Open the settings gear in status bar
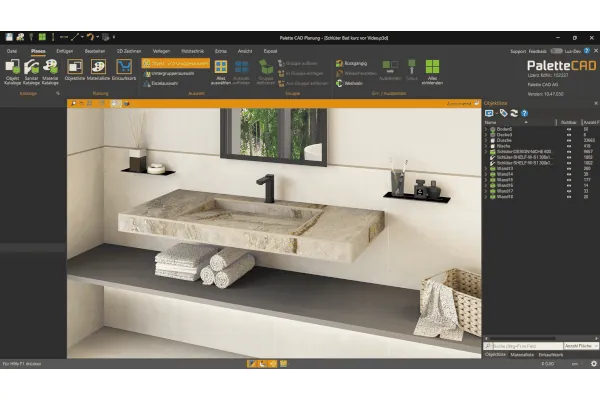Viewport: 600px width, 400px height. (594, 364)
